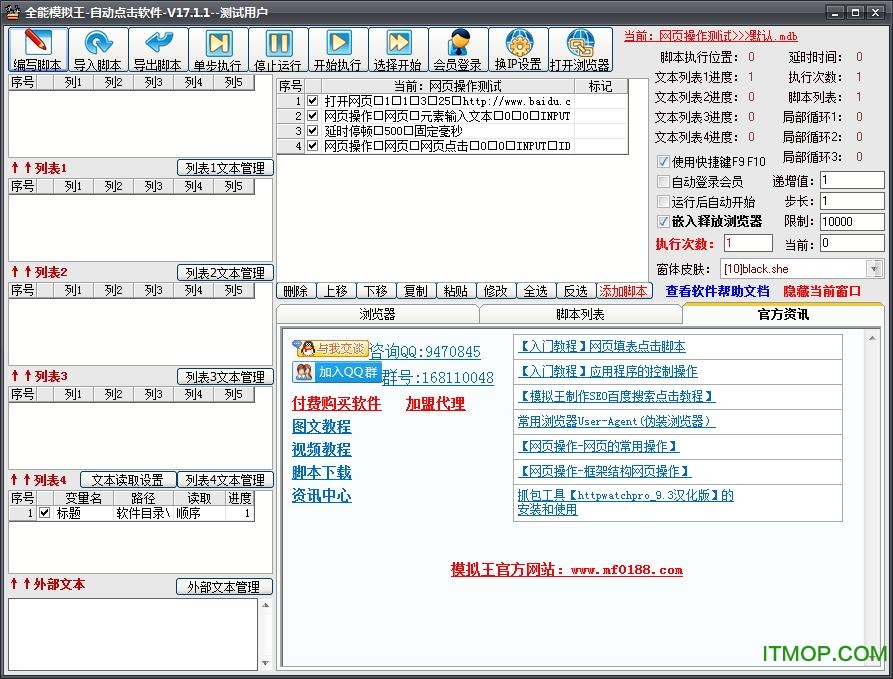The height and width of the screenshot is (679, 893).
Task: Switch to the 脚本列表 tab
Action: [x=580, y=314]
